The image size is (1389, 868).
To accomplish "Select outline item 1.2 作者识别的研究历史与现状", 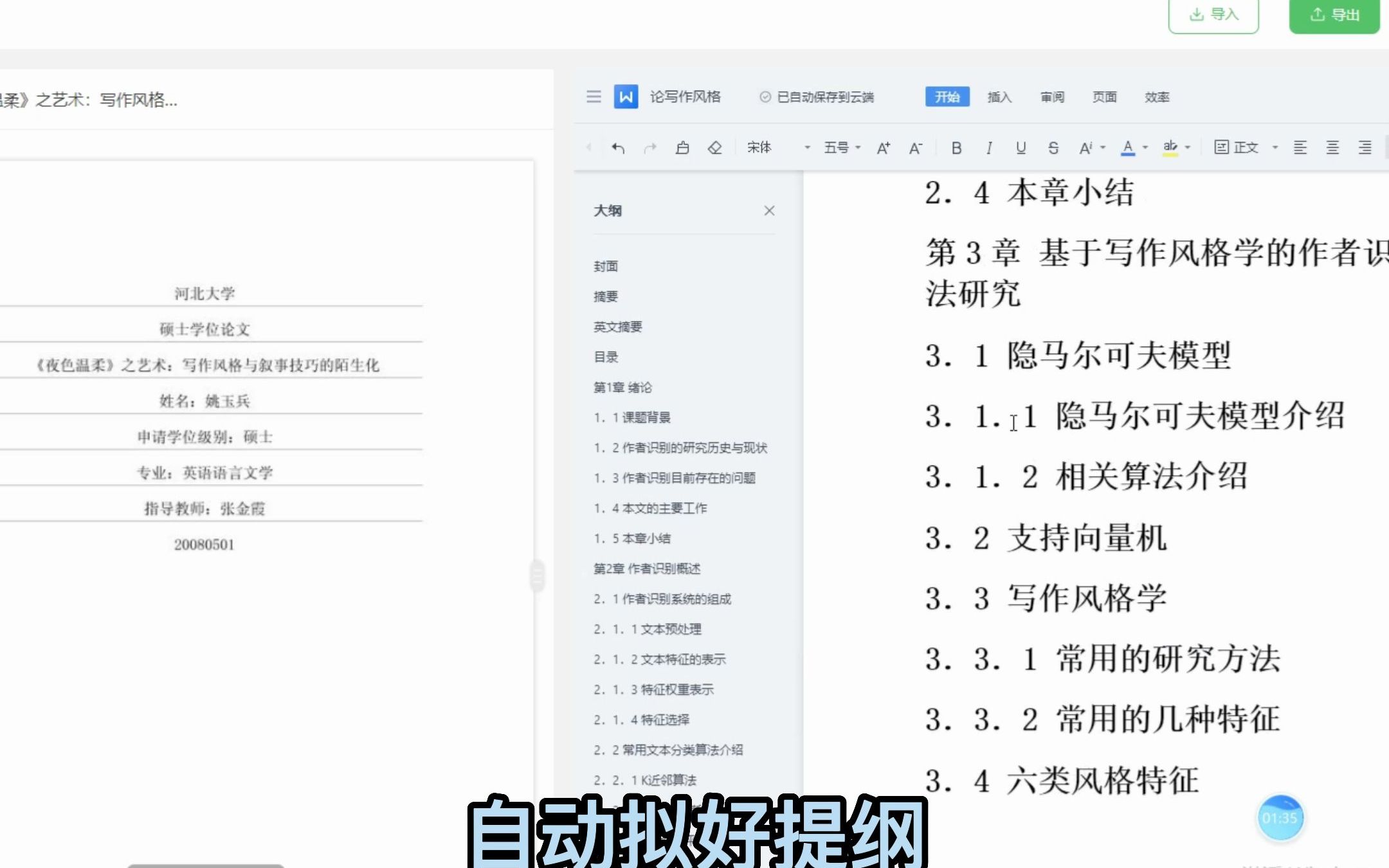I will pos(680,448).
